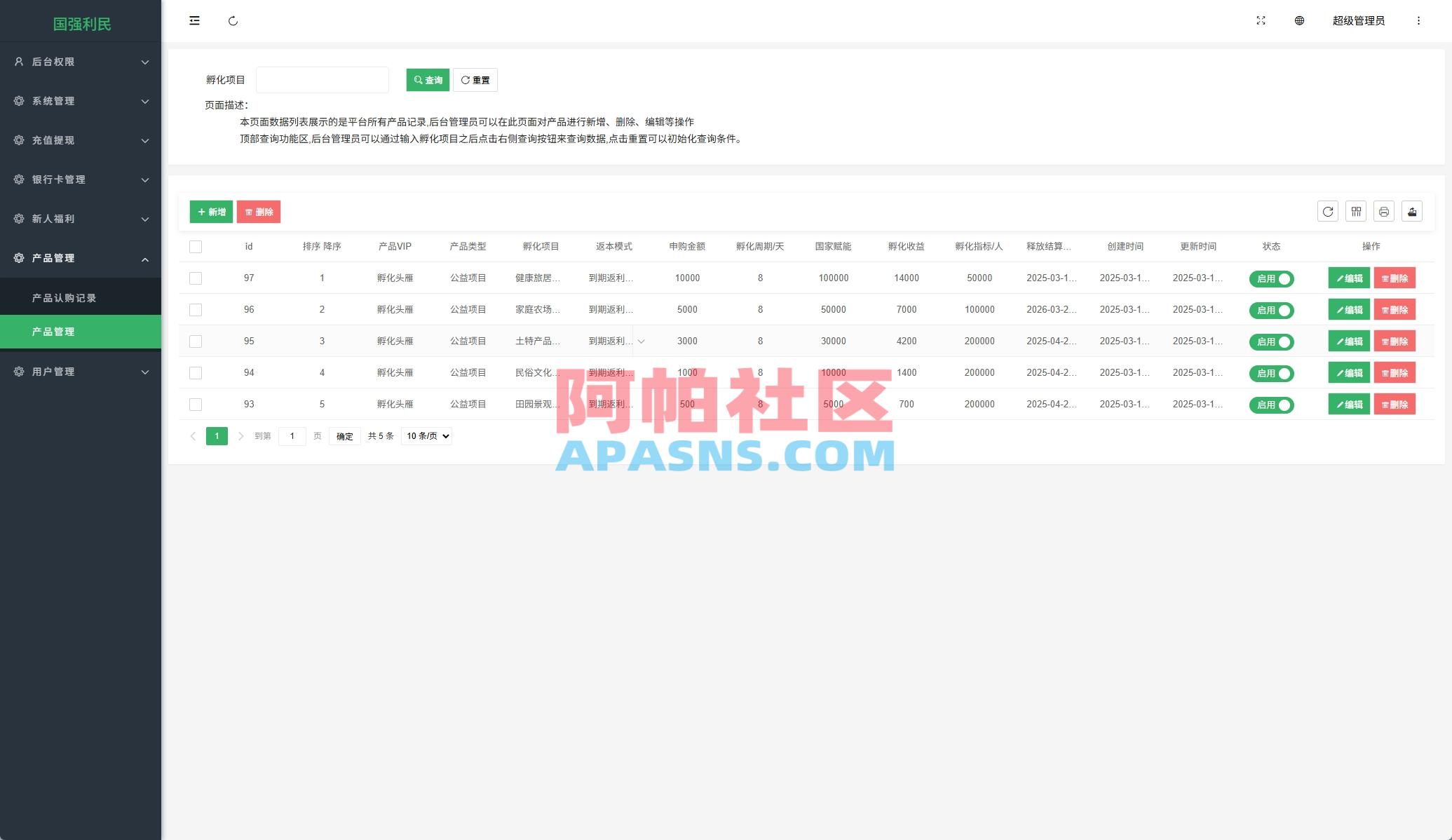Check the select-all checkbox in table header
Viewport: 1452px width, 840px height.
coord(195,246)
